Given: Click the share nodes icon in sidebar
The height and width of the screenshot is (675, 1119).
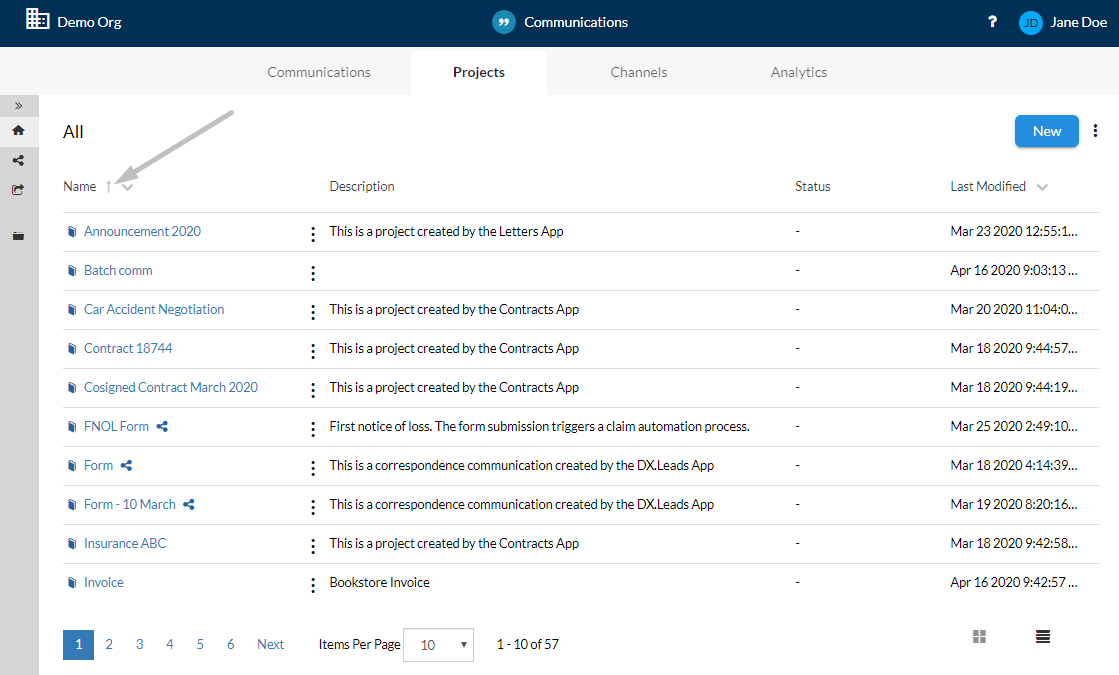Looking at the screenshot, I should tap(19, 161).
